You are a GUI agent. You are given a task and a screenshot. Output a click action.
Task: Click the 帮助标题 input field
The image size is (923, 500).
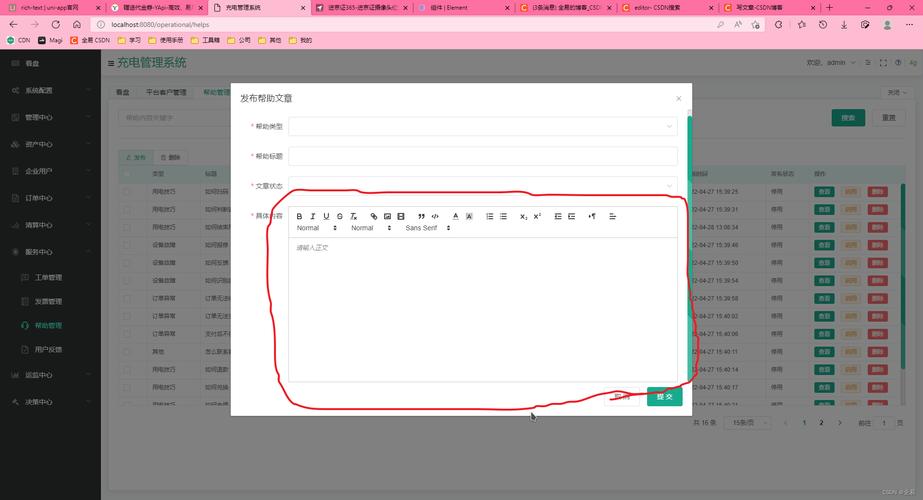tap(482, 156)
